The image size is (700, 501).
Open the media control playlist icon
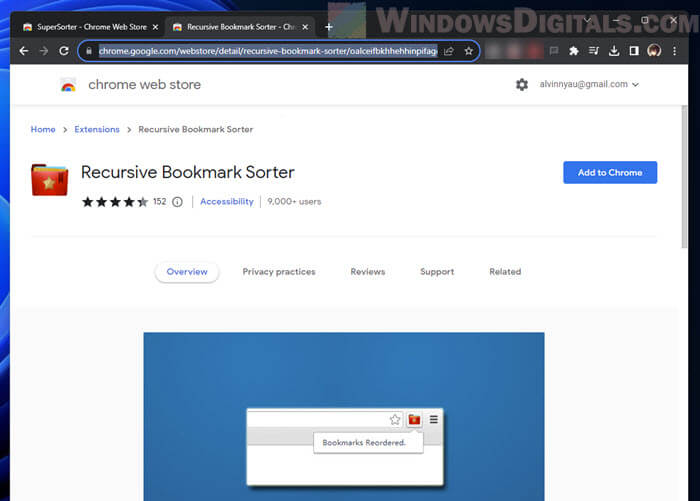[x=593, y=51]
